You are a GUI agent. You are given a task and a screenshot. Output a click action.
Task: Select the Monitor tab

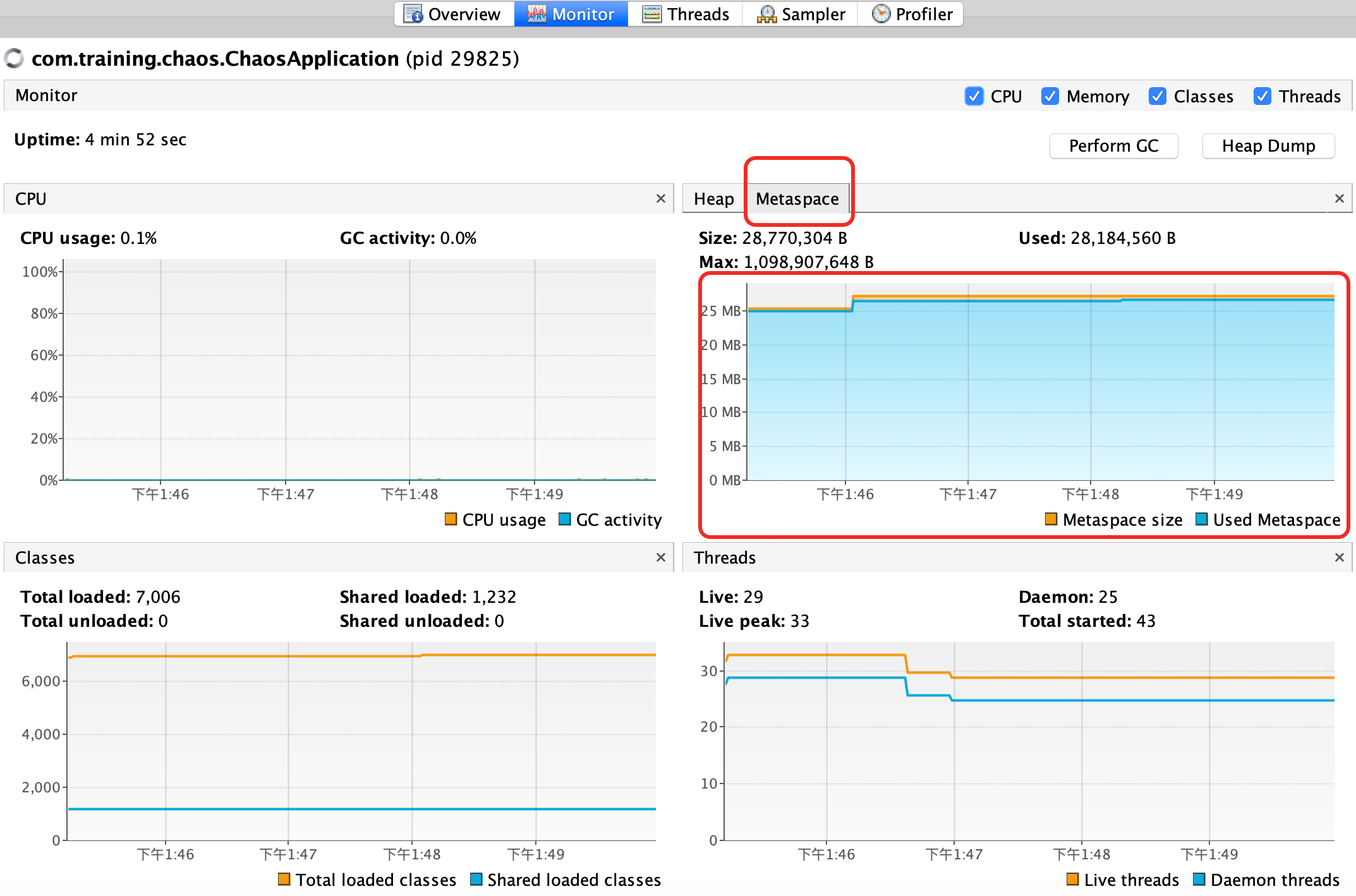pyautogui.click(x=571, y=14)
